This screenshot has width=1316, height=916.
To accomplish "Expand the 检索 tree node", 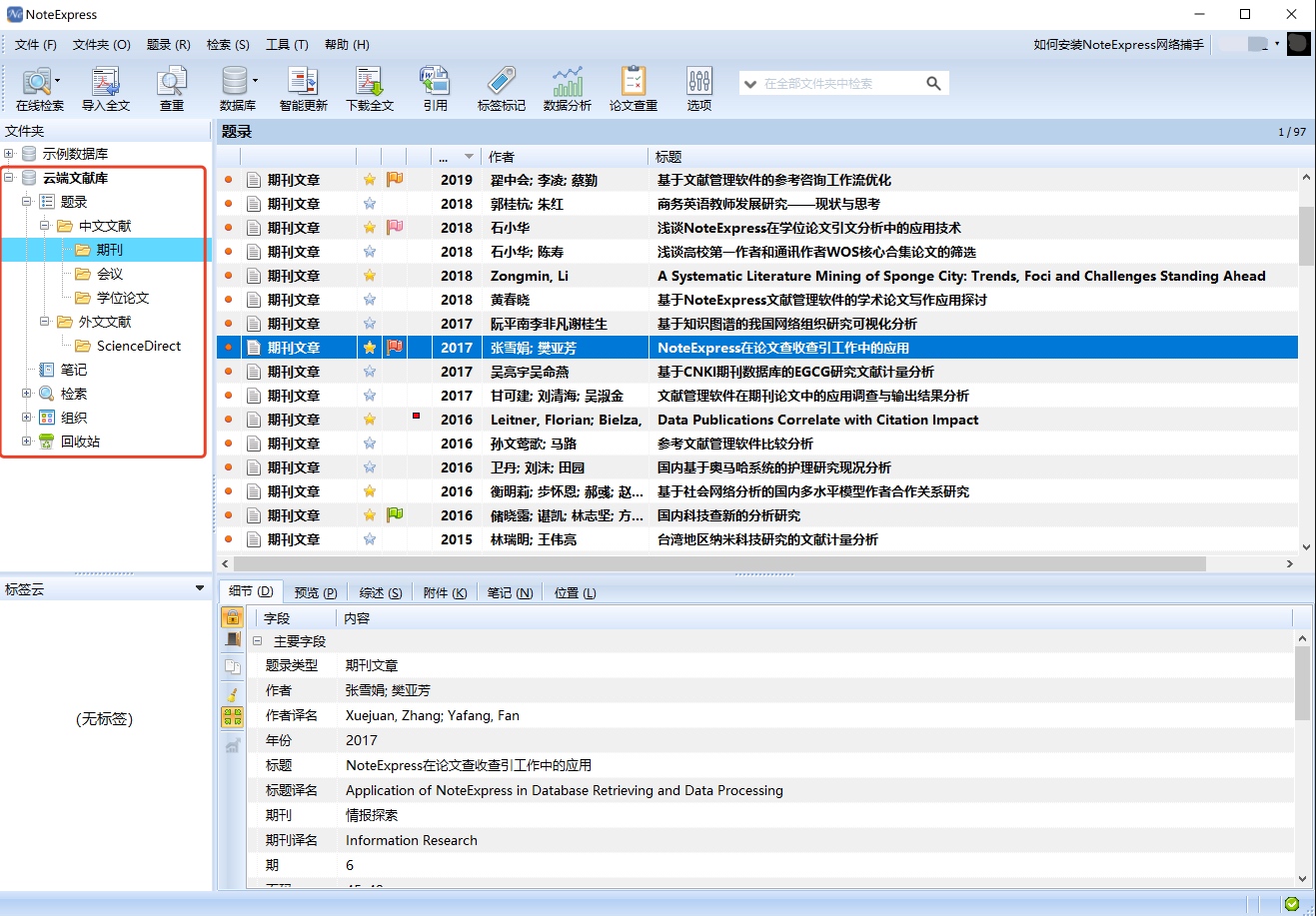I will tap(27, 394).
